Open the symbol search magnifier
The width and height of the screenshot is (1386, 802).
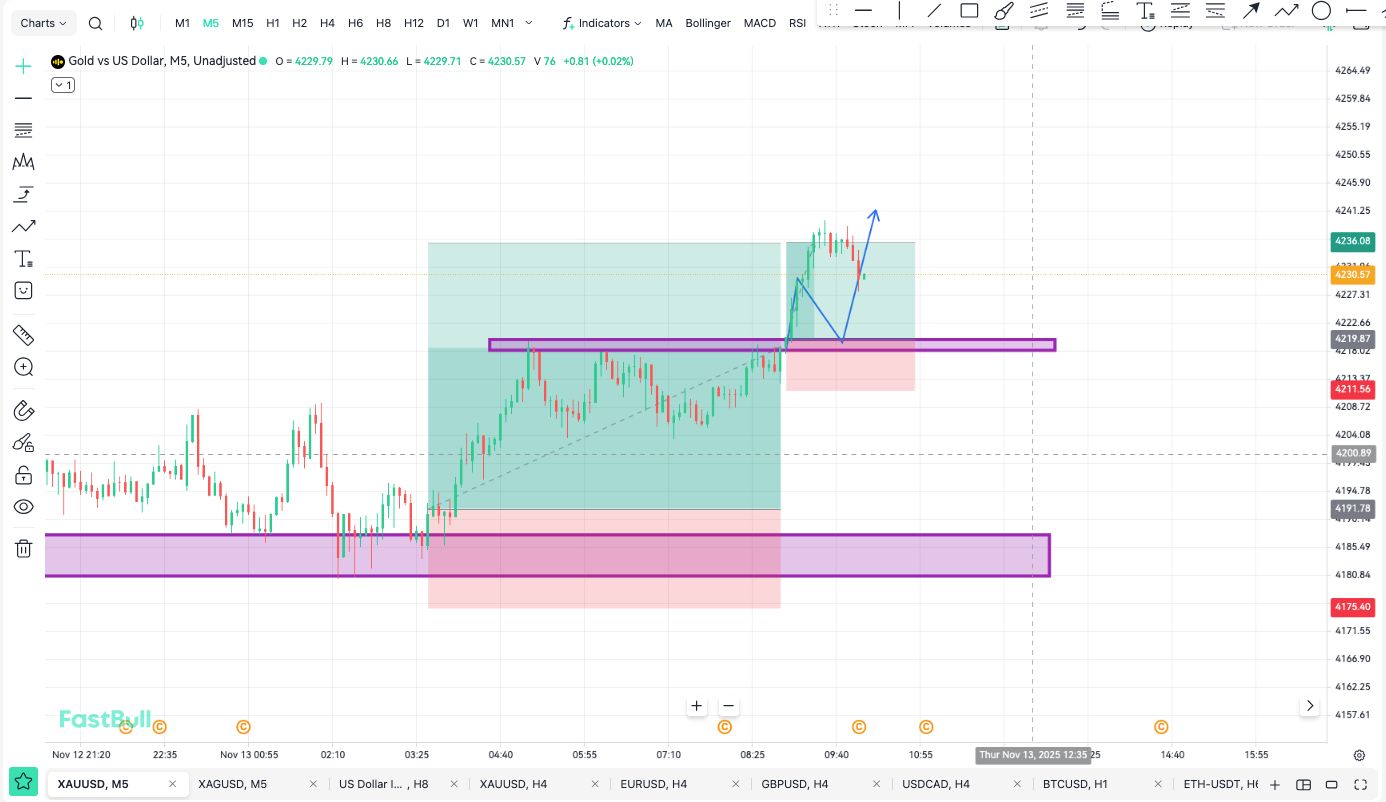point(95,23)
